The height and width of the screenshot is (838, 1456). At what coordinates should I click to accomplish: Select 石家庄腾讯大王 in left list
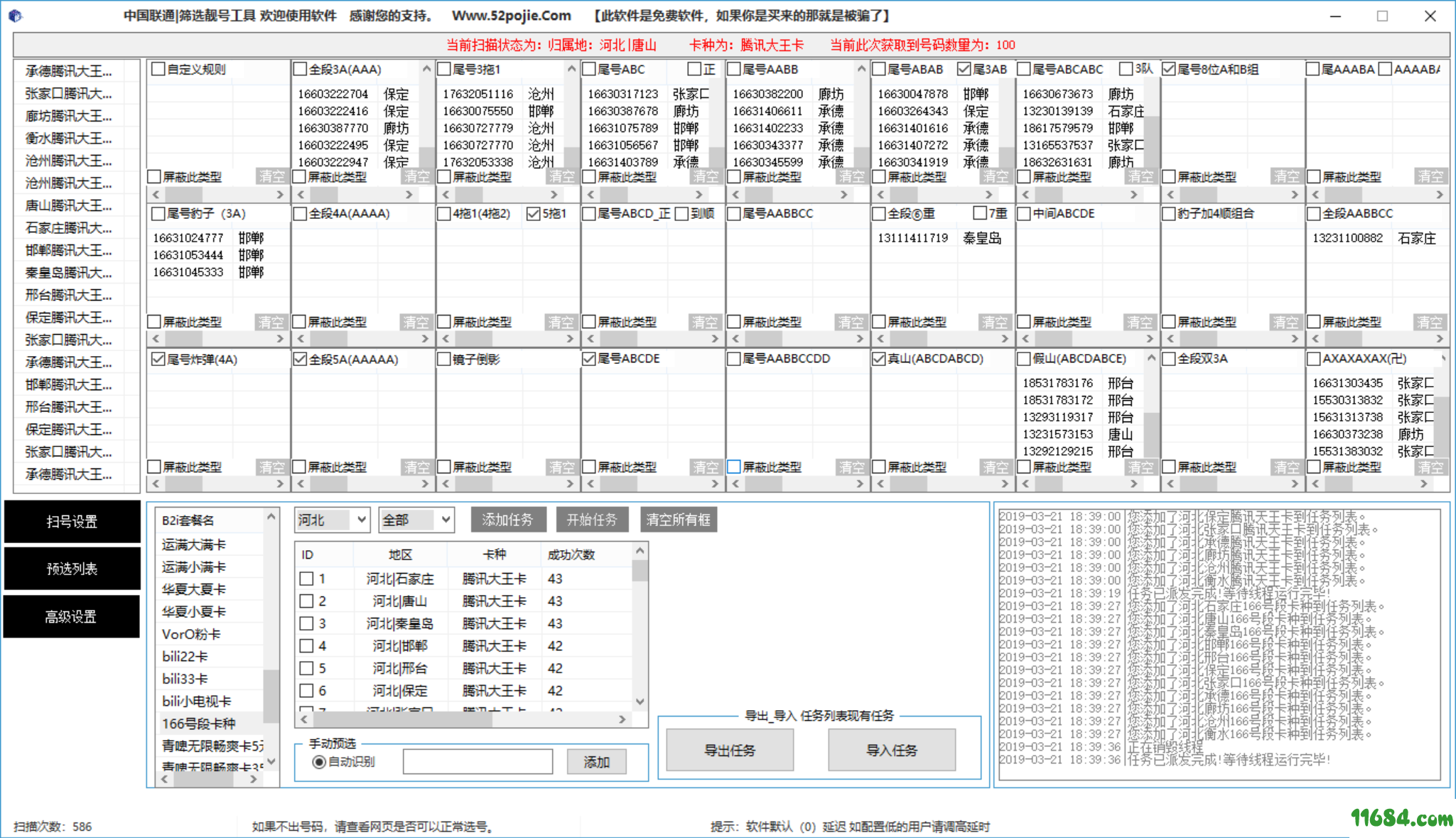(70, 227)
